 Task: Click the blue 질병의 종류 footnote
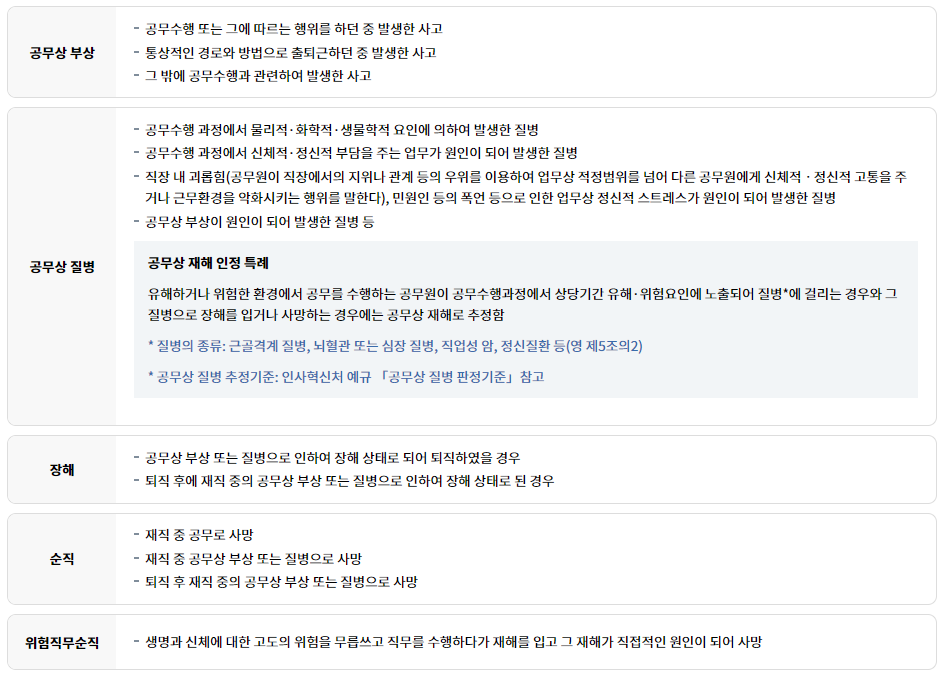(x=395, y=346)
